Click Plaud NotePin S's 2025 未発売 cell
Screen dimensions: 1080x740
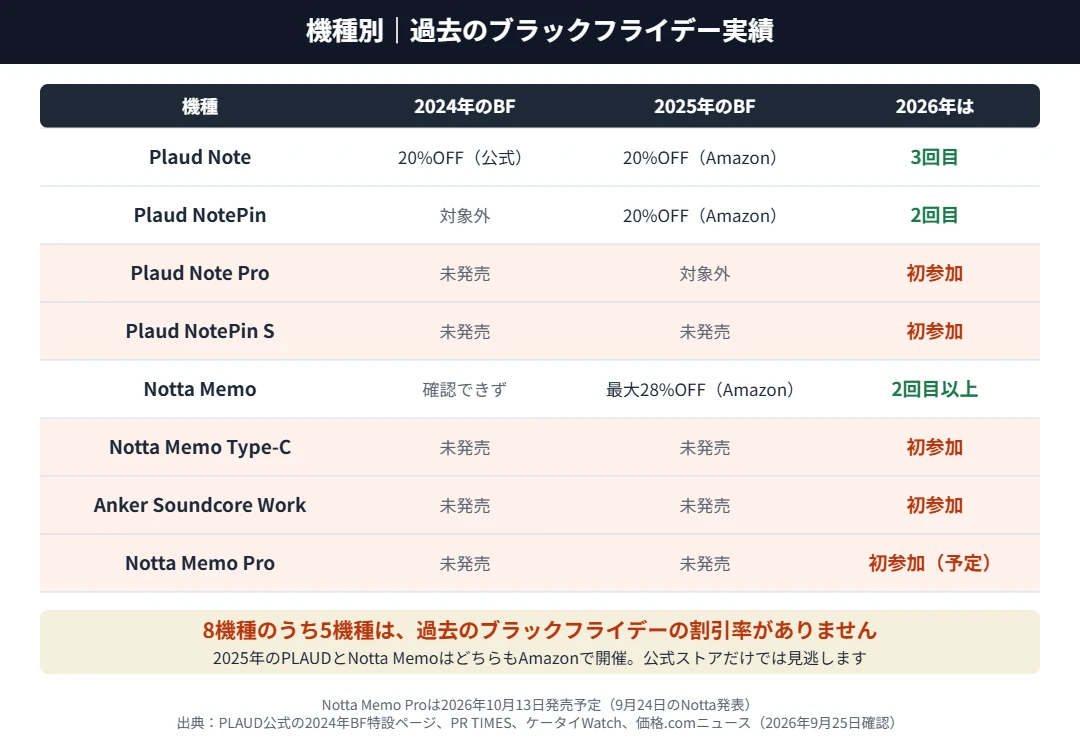[705, 331]
